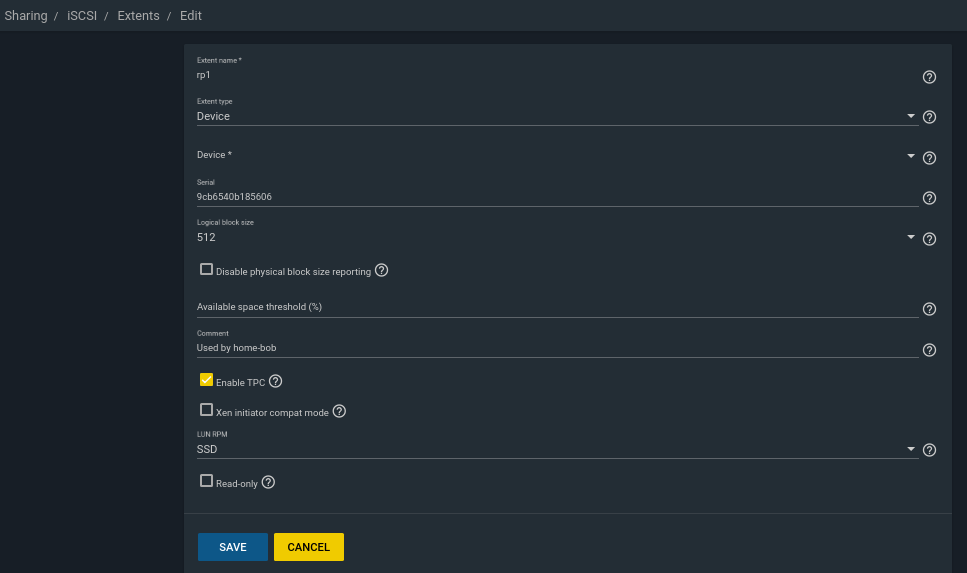967x573 pixels.
Task: Open LUN RPM dropdown set to SSD
Action: pos(557,449)
